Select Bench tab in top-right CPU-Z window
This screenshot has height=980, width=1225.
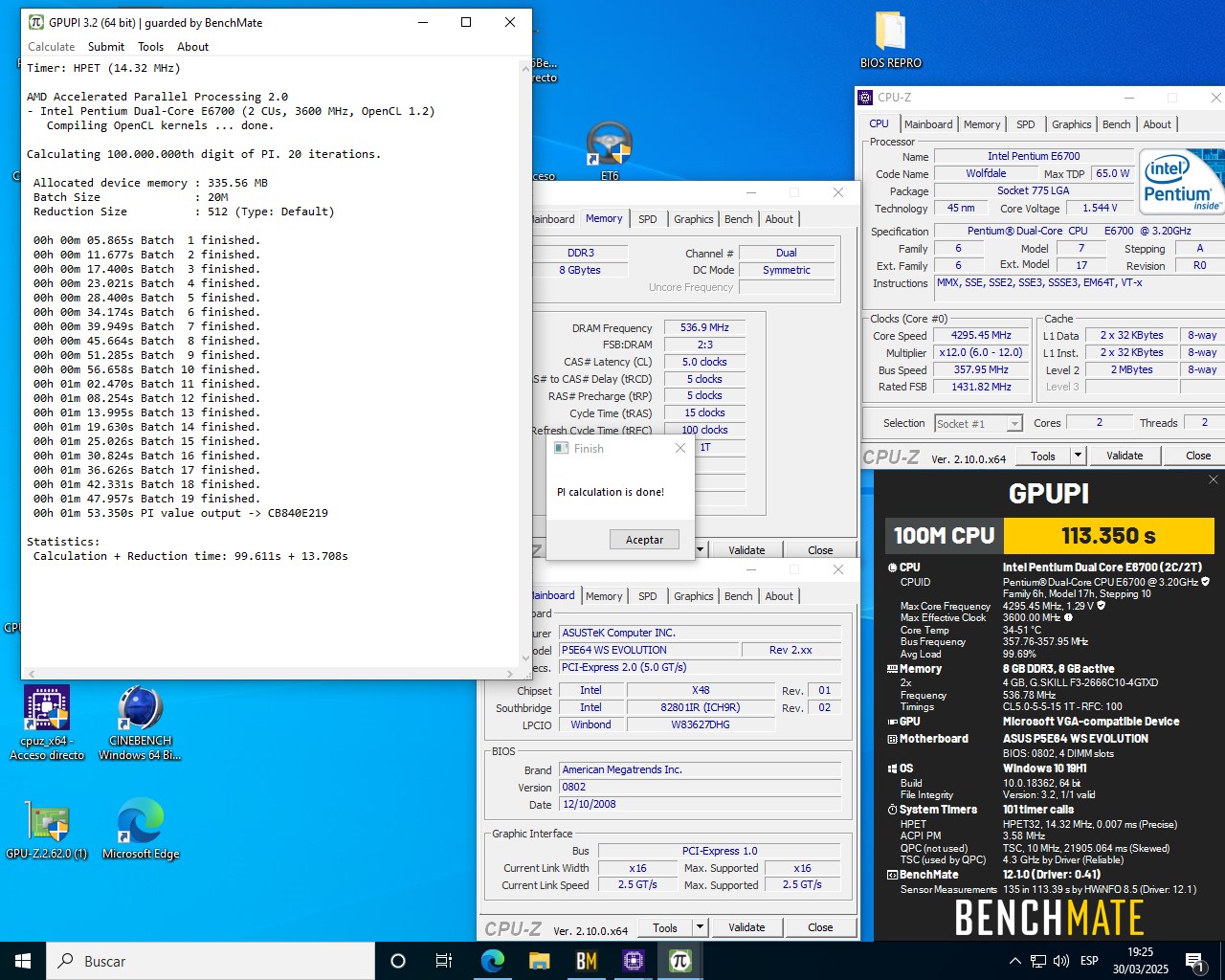click(1117, 124)
